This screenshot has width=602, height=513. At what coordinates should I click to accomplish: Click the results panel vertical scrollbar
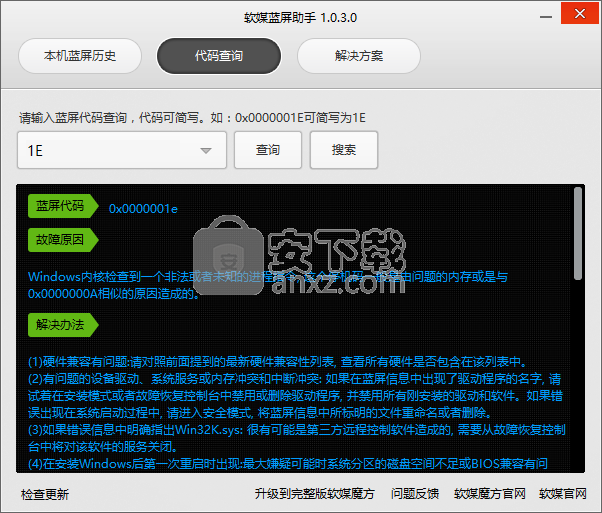pyautogui.click(x=578, y=233)
